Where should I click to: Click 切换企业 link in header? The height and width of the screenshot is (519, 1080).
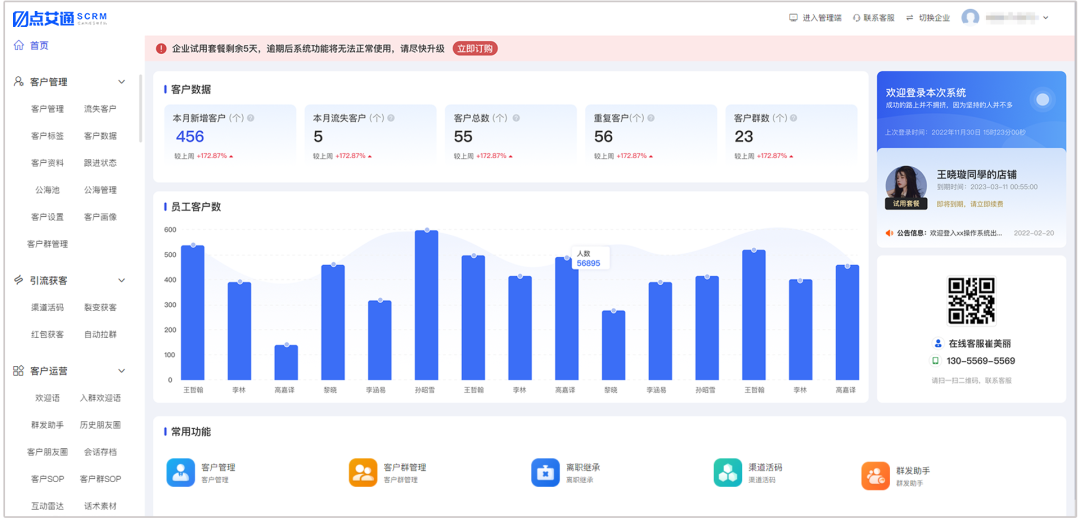934,18
